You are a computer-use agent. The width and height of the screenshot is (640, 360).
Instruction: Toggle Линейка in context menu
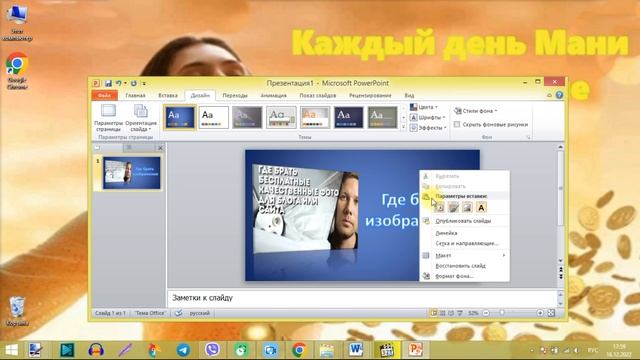(x=464, y=233)
